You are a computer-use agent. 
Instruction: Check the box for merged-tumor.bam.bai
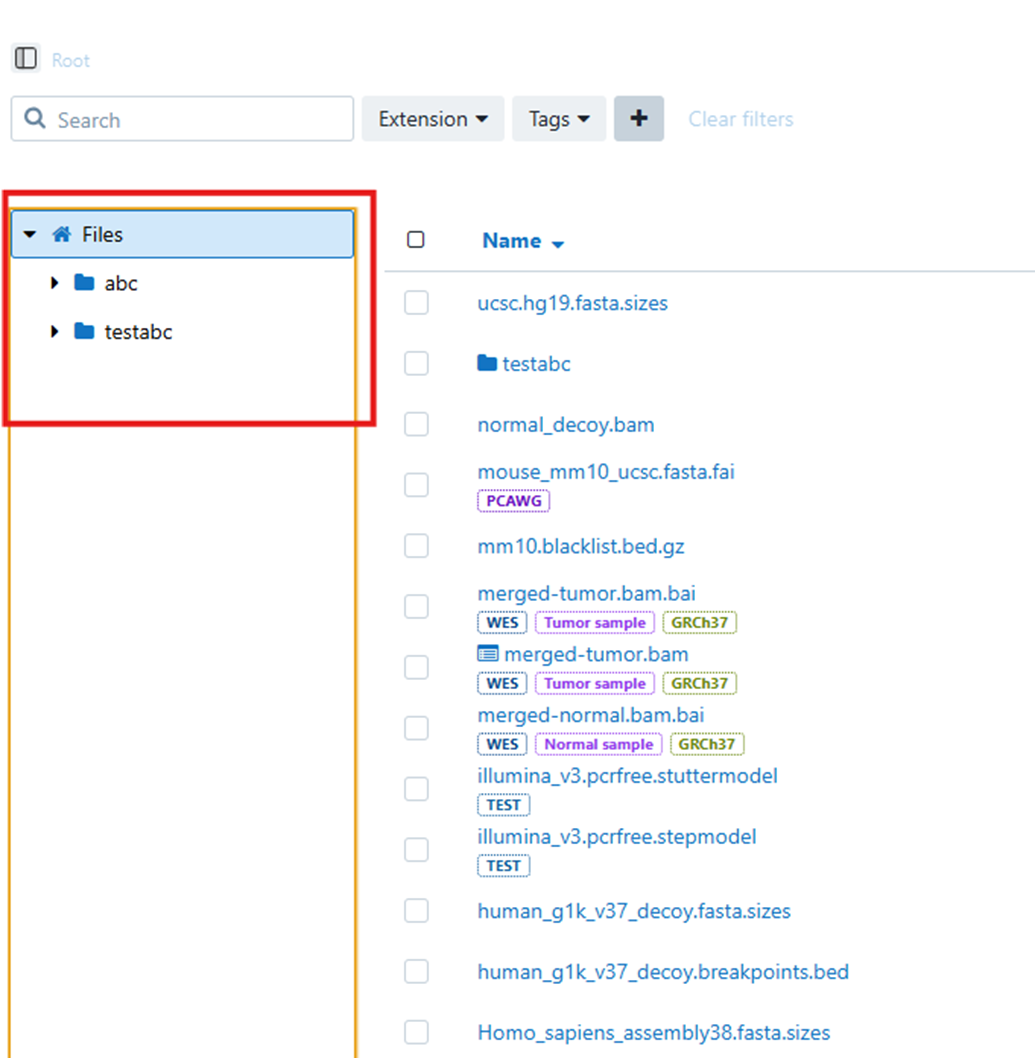[x=416, y=606]
